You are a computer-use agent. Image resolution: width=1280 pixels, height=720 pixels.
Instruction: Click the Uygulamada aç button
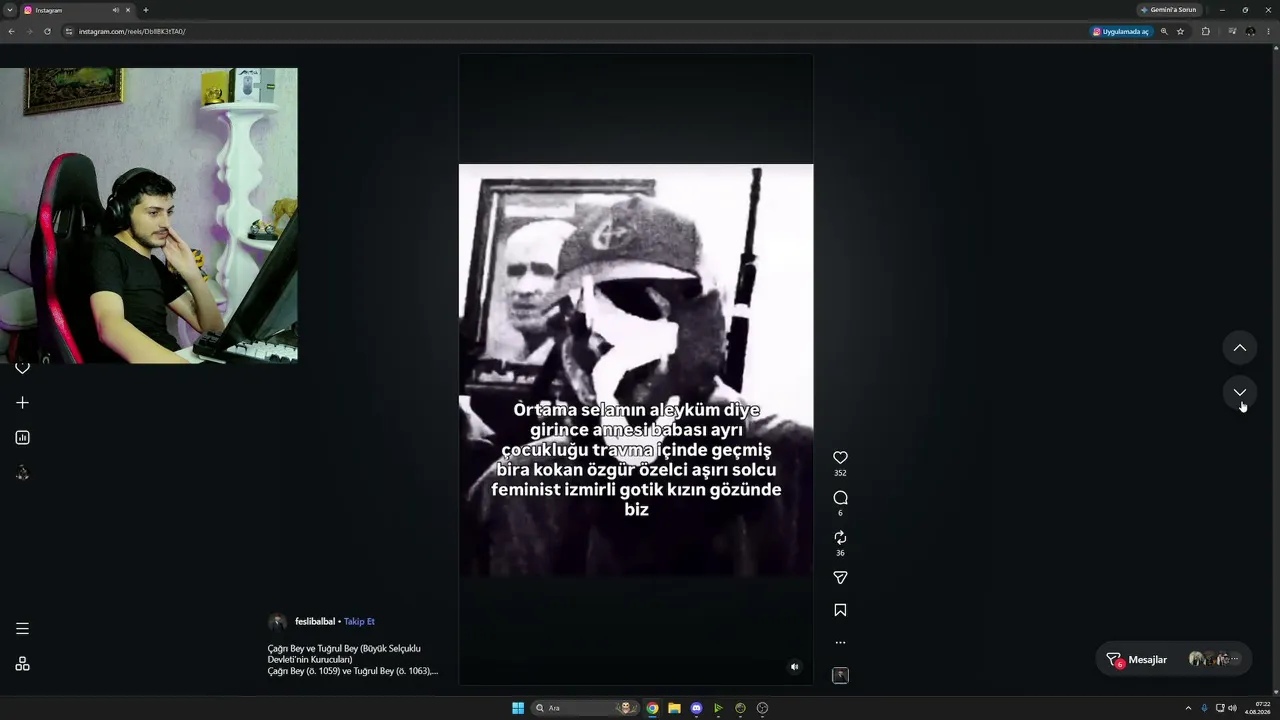pos(1121,31)
